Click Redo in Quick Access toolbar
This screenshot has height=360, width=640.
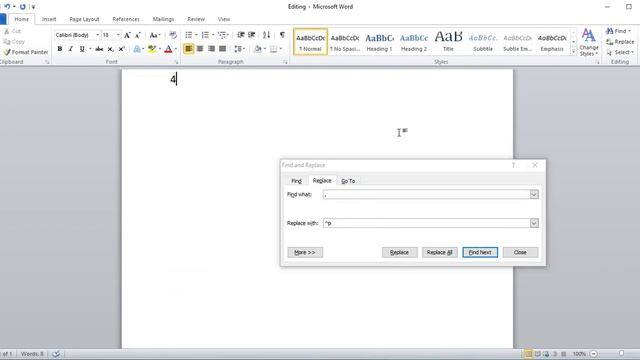[x=22, y=7]
